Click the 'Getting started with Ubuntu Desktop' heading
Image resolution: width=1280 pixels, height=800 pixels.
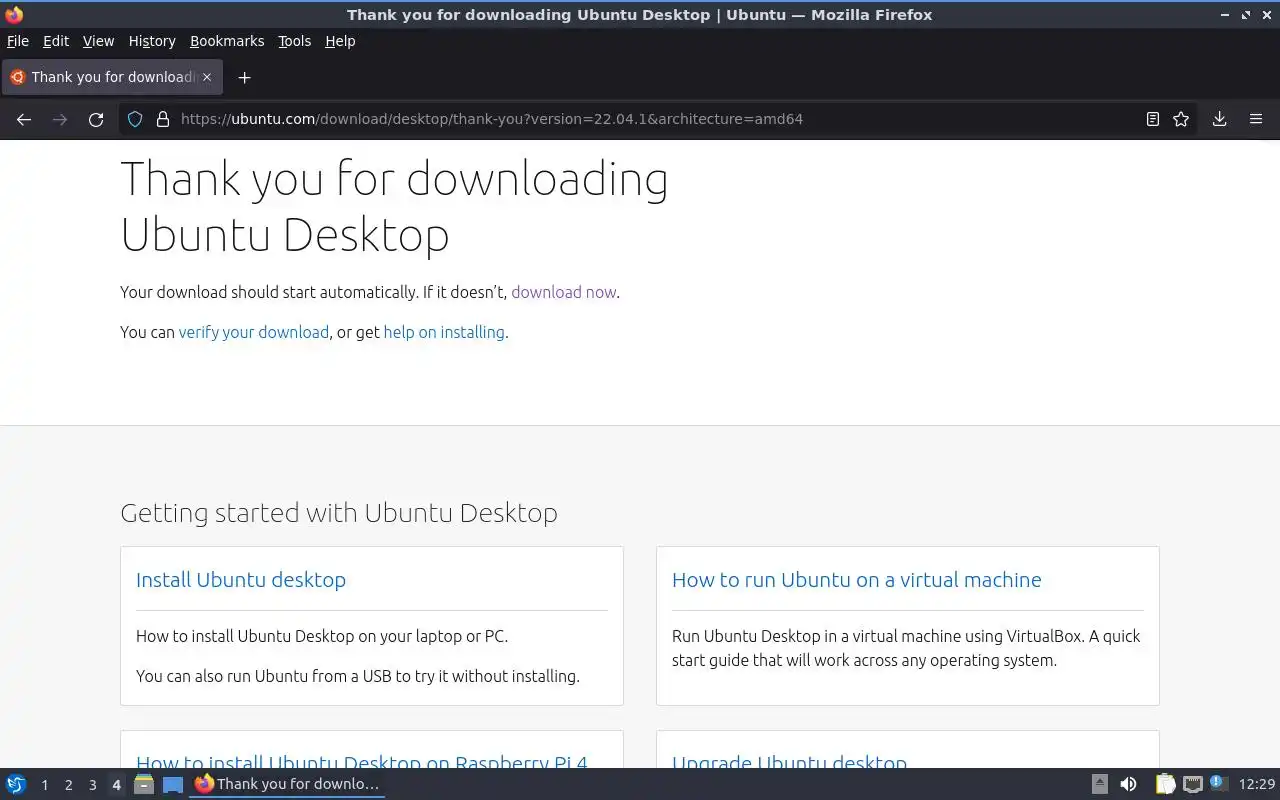[x=339, y=513]
